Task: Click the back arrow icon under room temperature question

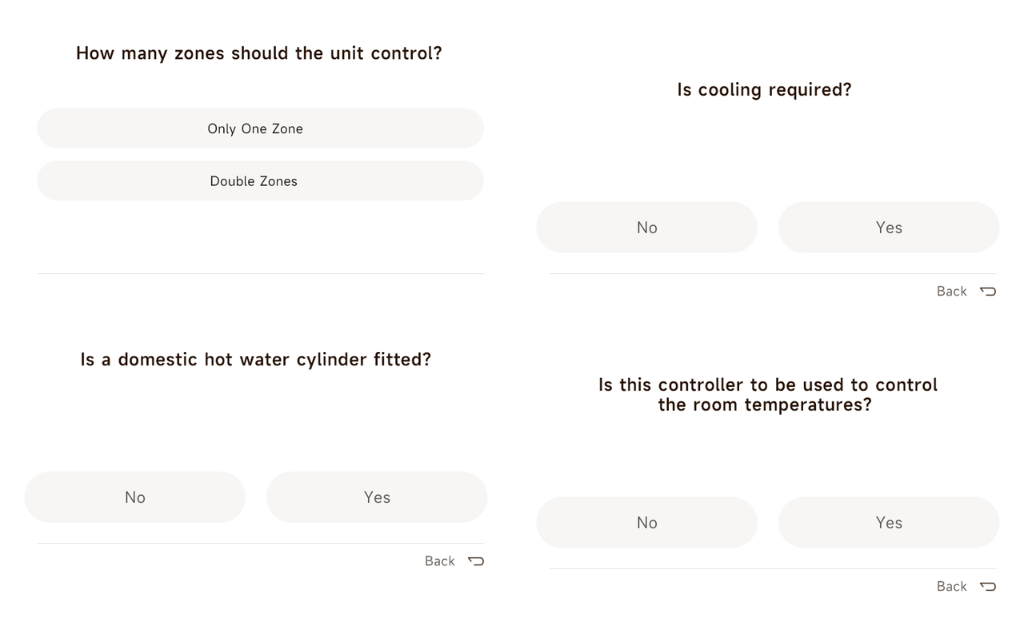Action: click(x=988, y=586)
